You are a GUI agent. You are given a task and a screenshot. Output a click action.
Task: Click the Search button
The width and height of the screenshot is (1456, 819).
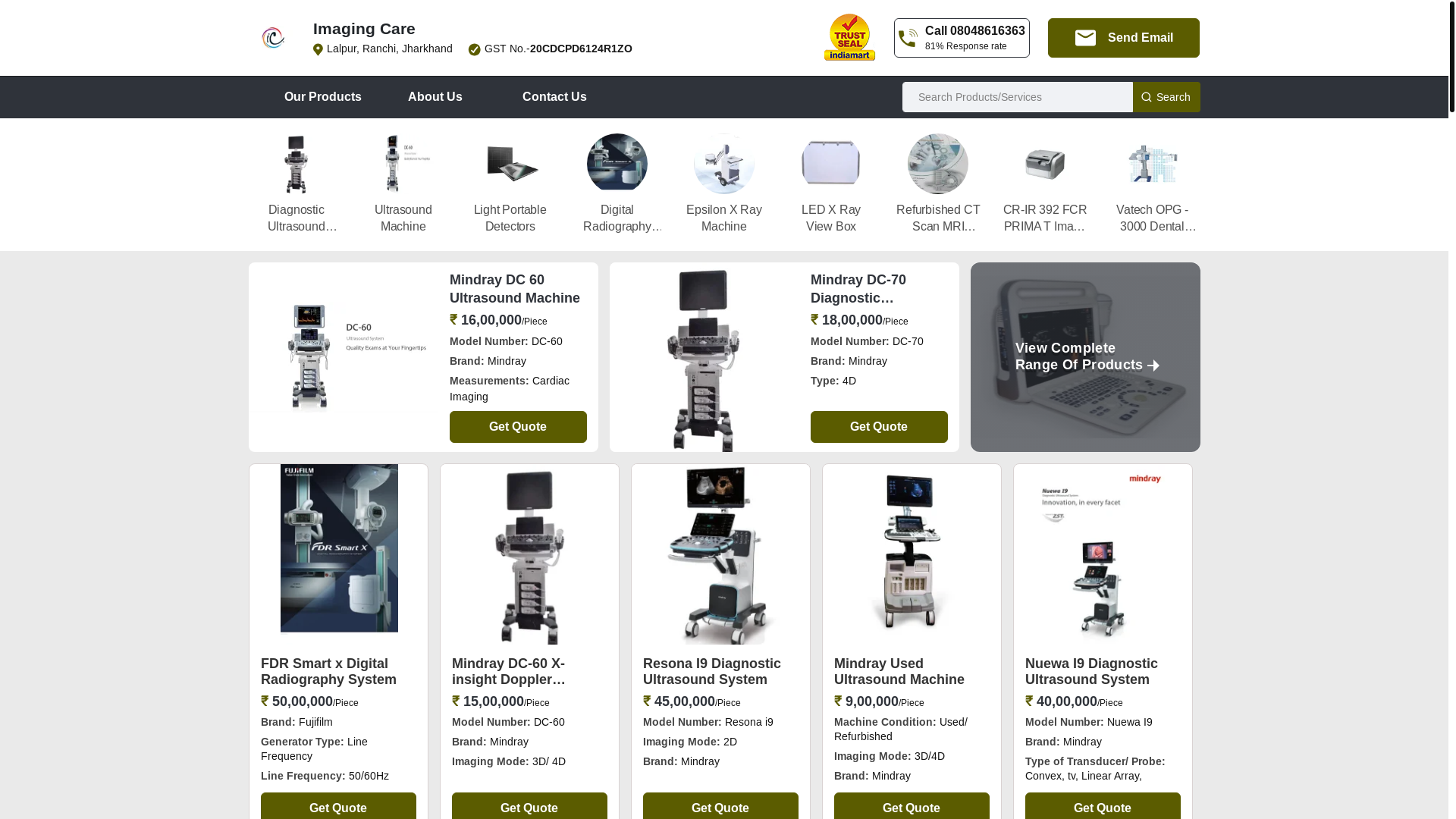[x=1166, y=97]
